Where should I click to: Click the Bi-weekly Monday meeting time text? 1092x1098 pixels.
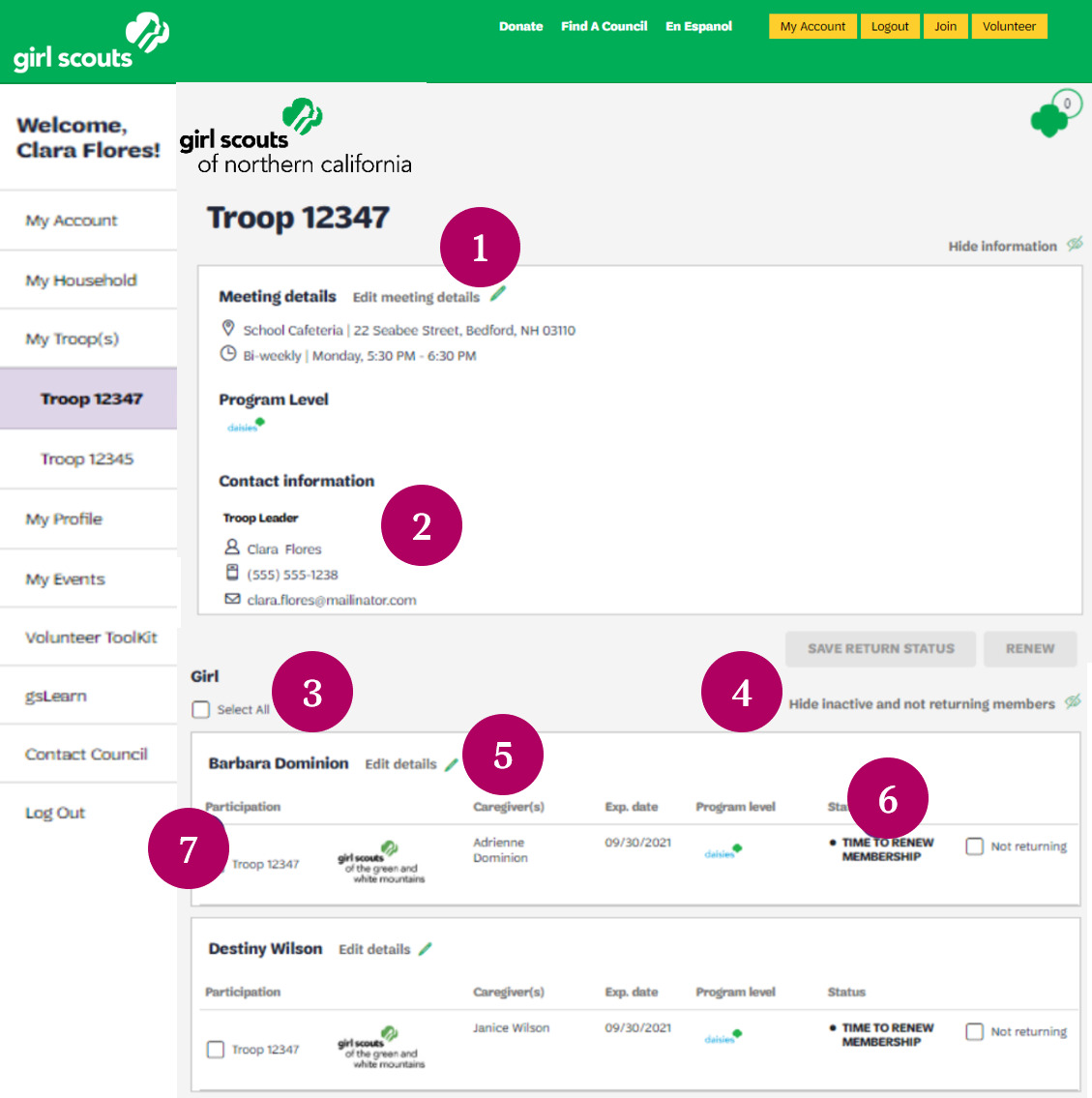pos(360,356)
